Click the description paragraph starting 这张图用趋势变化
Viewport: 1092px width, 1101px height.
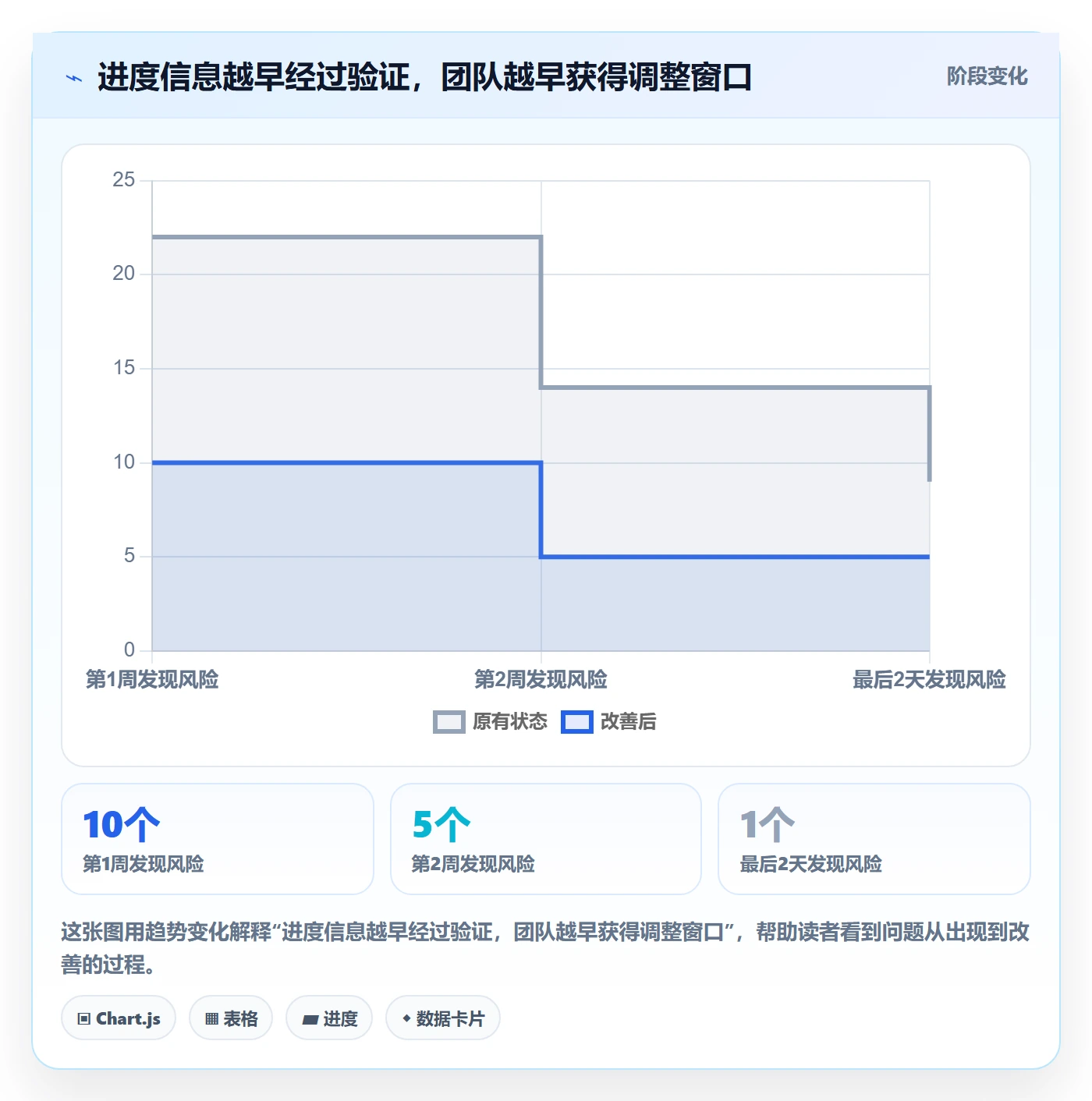coord(545,947)
